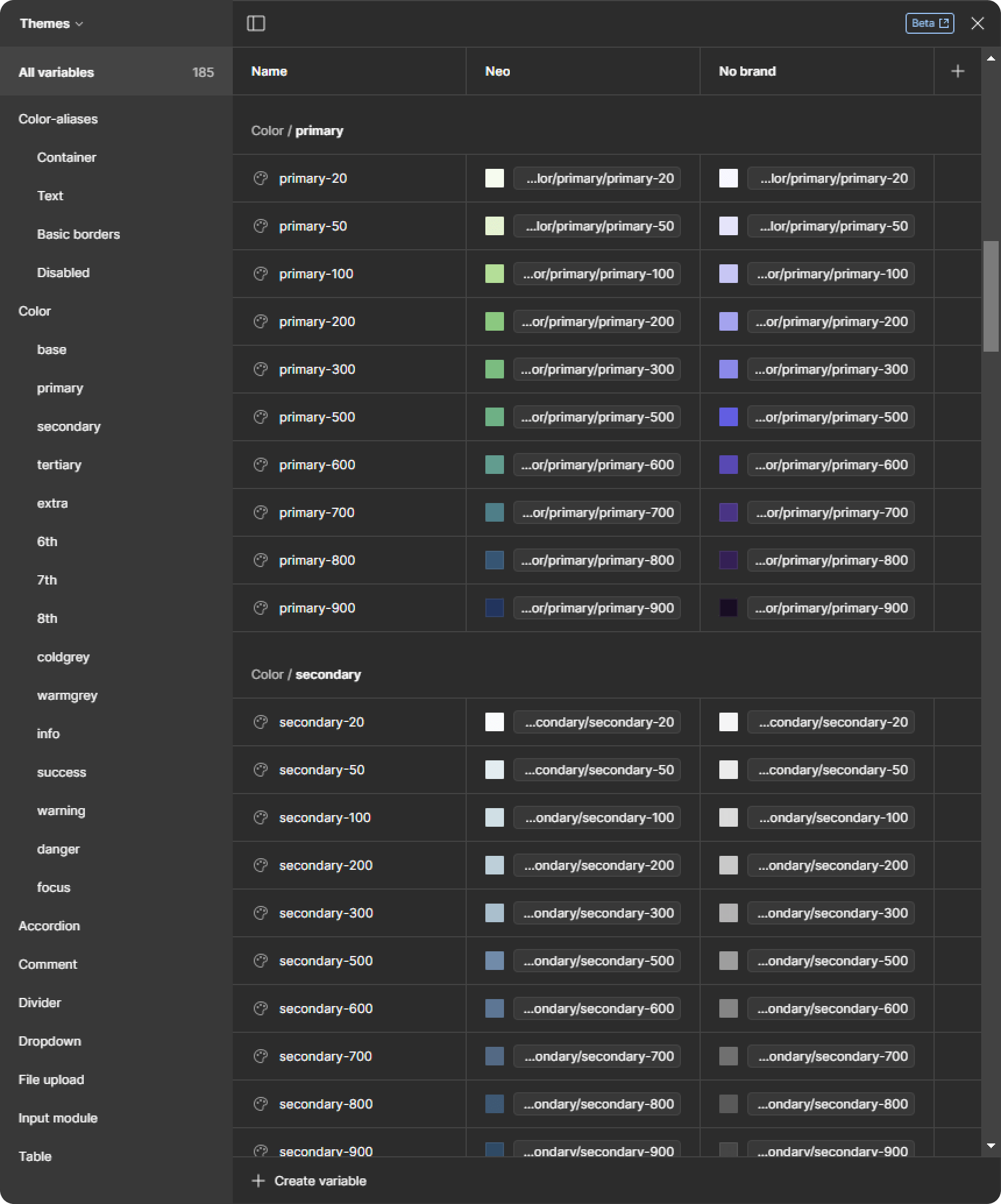This screenshot has width=1001, height=1204.
Task: Click the color icon beside secondary-700
Action: pyautogui.click(x=261, y=1056)
